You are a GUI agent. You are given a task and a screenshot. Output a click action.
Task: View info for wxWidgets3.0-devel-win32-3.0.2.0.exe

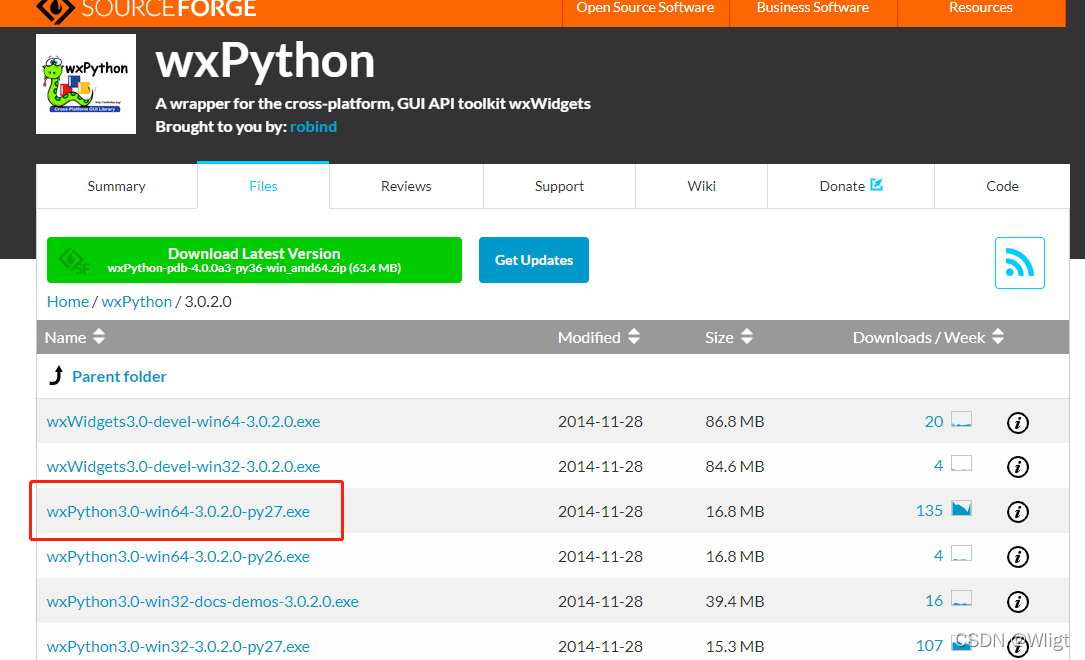click(x=1017, y=467)
